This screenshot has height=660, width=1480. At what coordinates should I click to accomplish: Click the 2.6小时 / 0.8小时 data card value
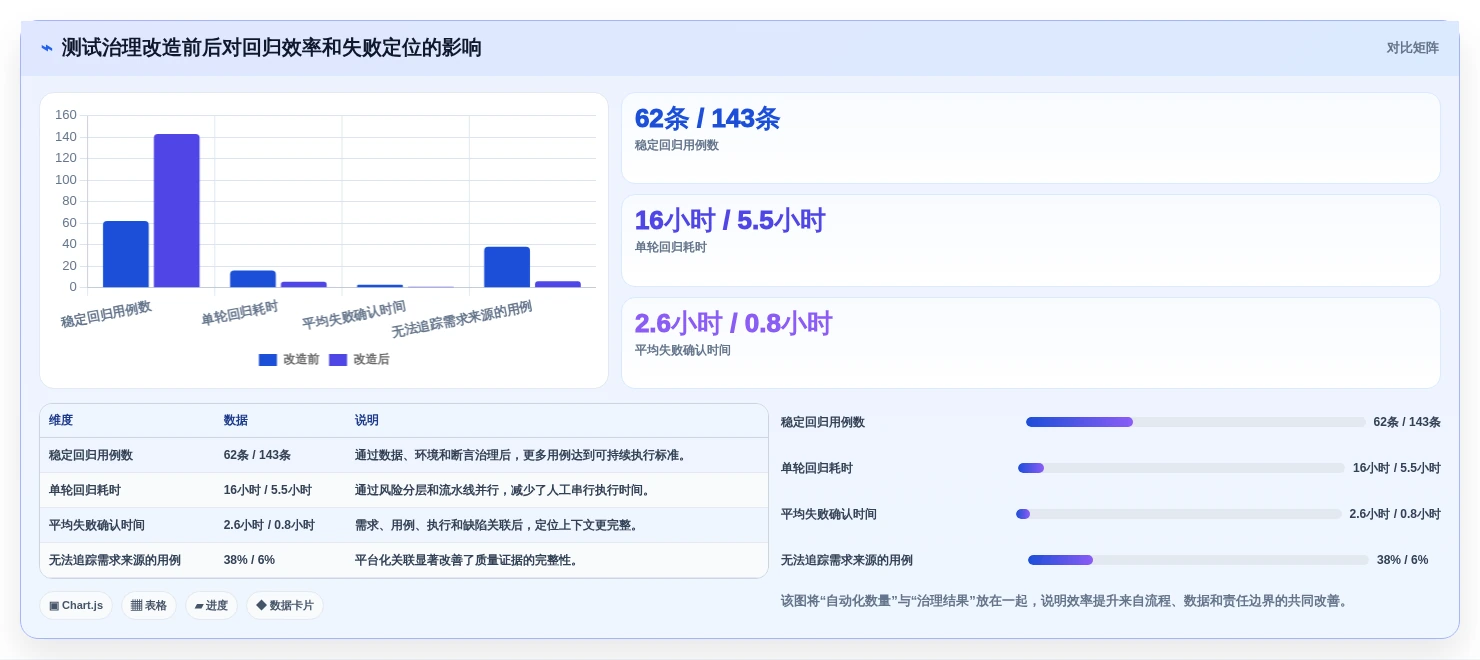pos(734,323)
